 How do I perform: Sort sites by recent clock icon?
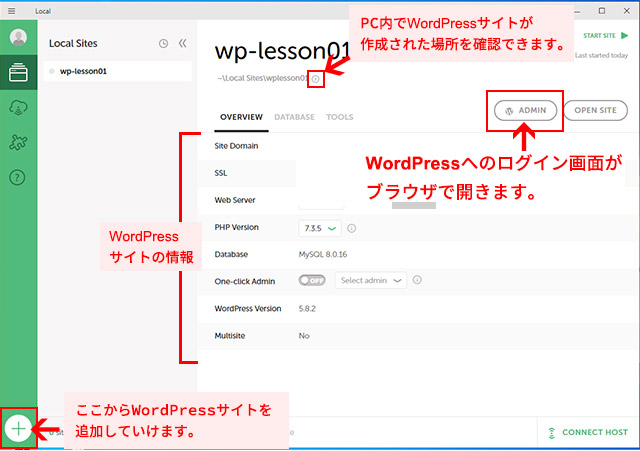pyautogui.click(x=163, y=43)
